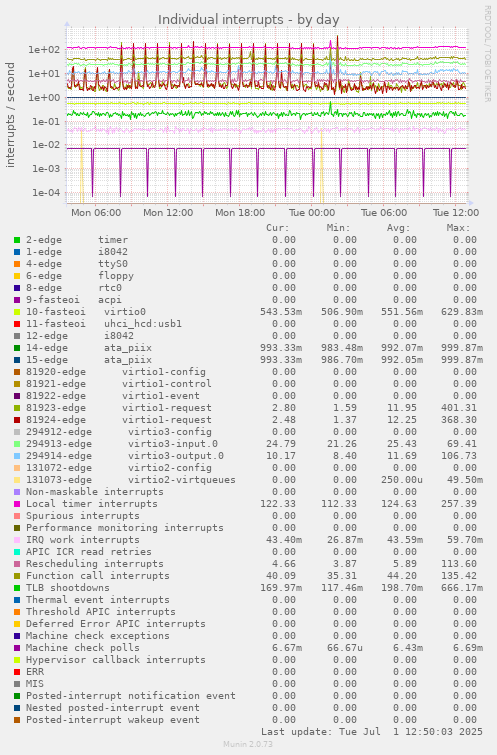Screen dimensions: 497x755
Task: Click the green swatch beside 2-edge timer
Action: point(17,240)
